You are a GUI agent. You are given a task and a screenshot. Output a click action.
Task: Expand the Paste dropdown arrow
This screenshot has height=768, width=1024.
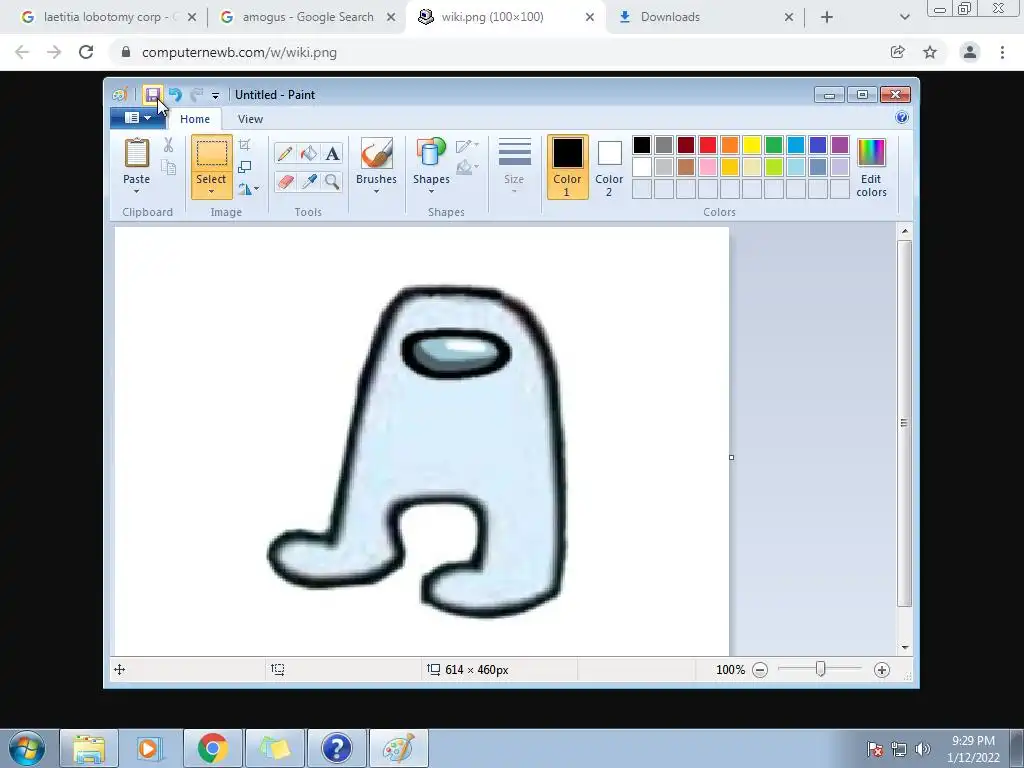(136, 191)
